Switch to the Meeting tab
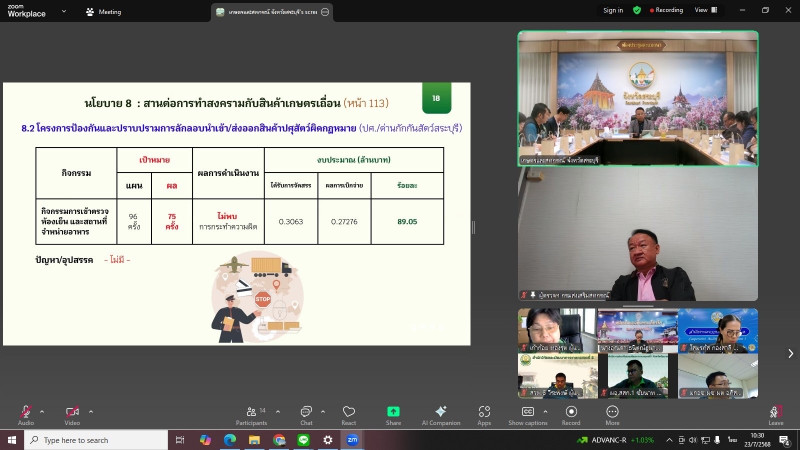 click(x=104, y=11)
